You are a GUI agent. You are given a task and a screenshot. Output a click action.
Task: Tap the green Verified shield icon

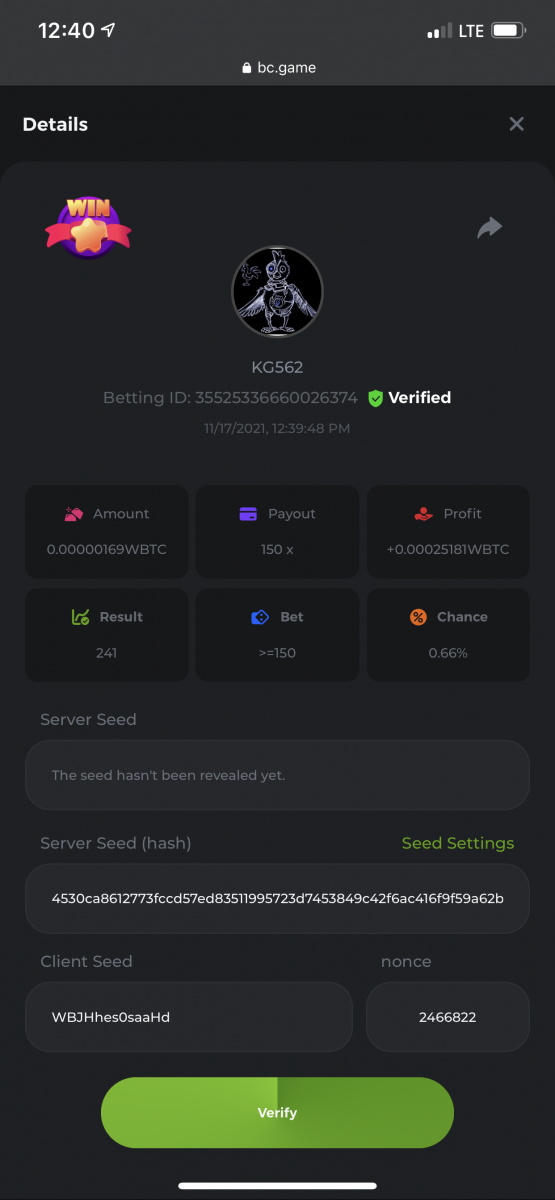pyautogui.click(x=376, y=398)
